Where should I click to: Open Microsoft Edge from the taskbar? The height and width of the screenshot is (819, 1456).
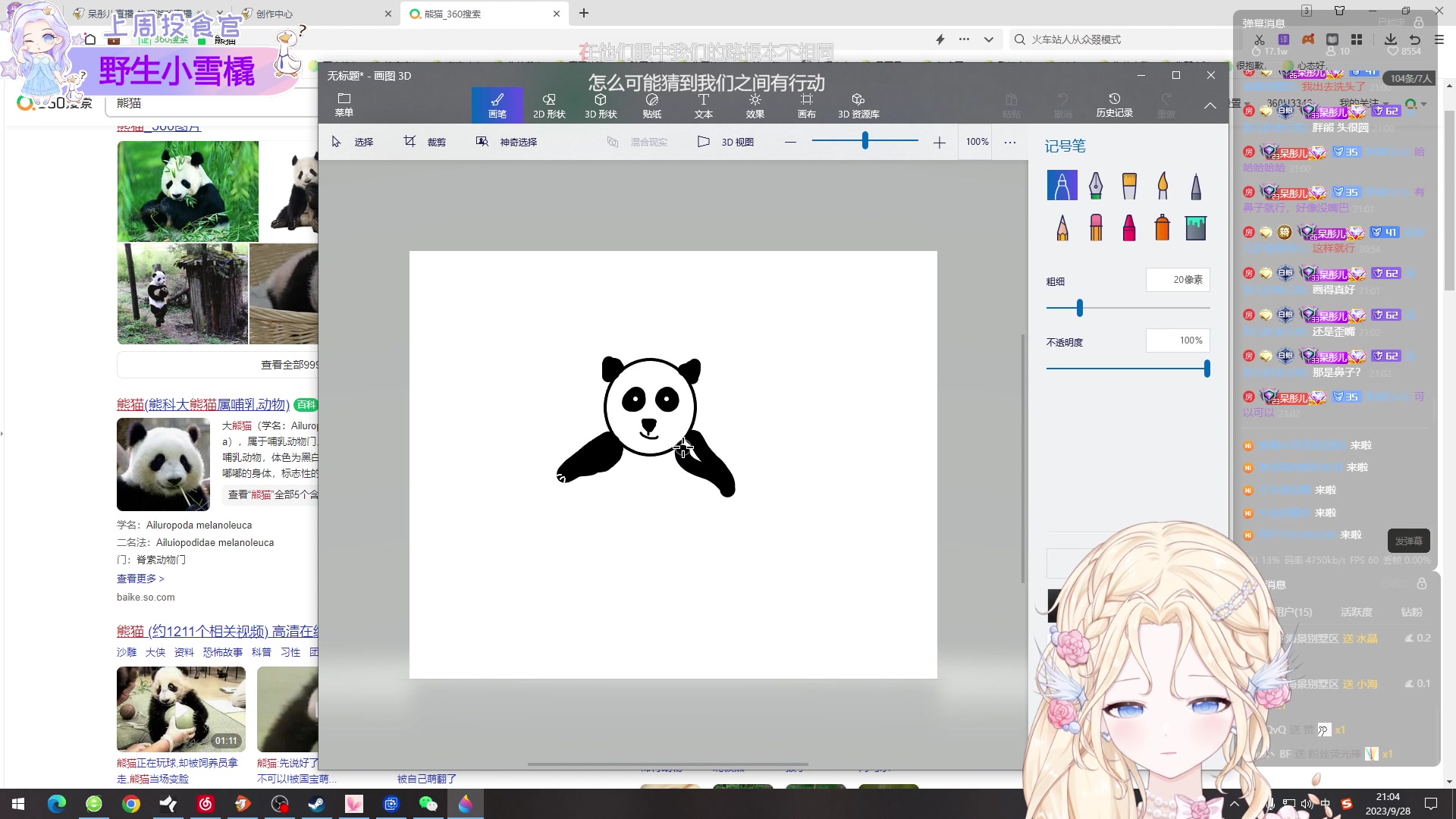[57, 804]
